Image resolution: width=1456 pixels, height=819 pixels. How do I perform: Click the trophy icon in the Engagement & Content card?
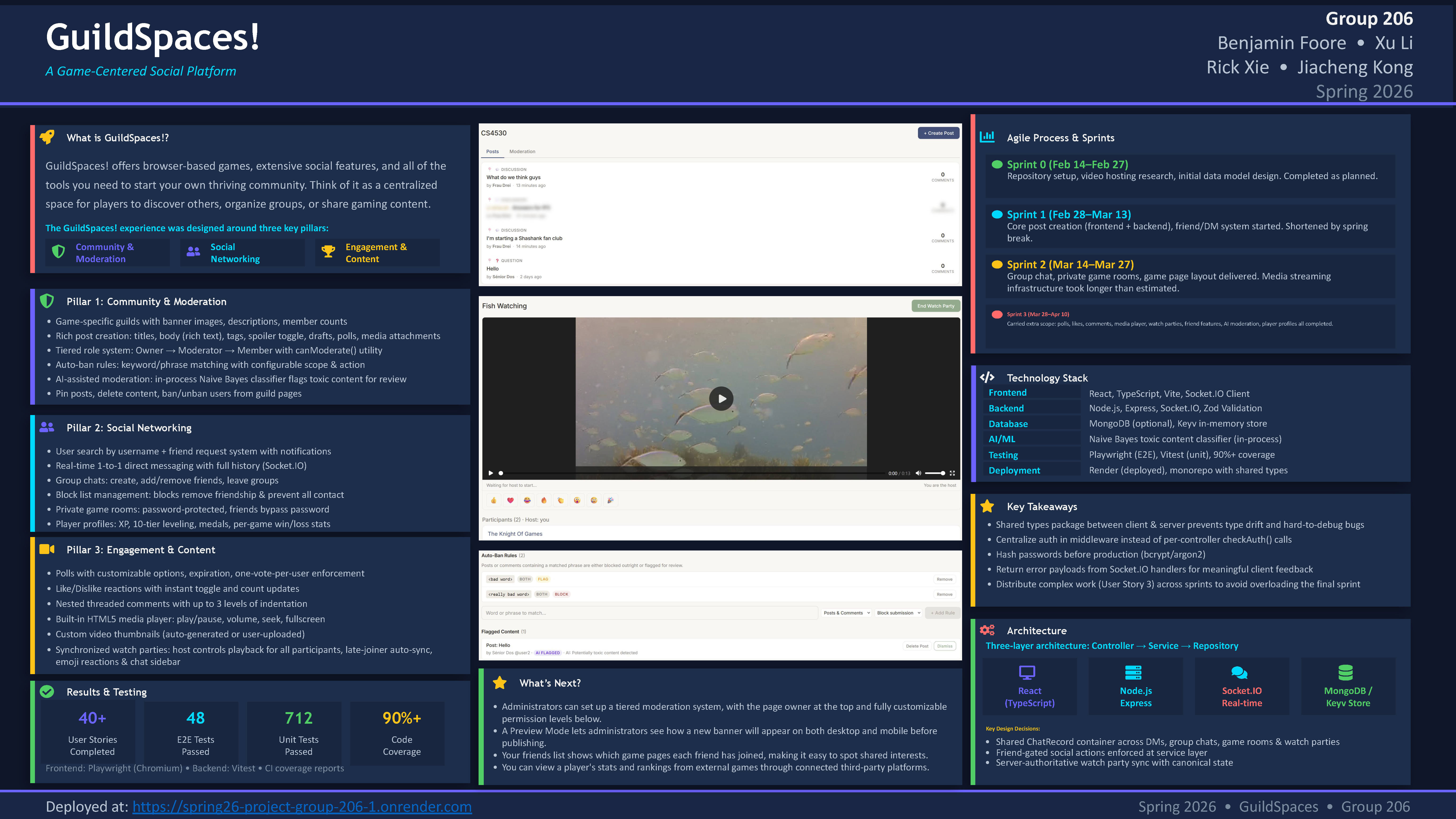pyautogui.click(x=328, y=252)
